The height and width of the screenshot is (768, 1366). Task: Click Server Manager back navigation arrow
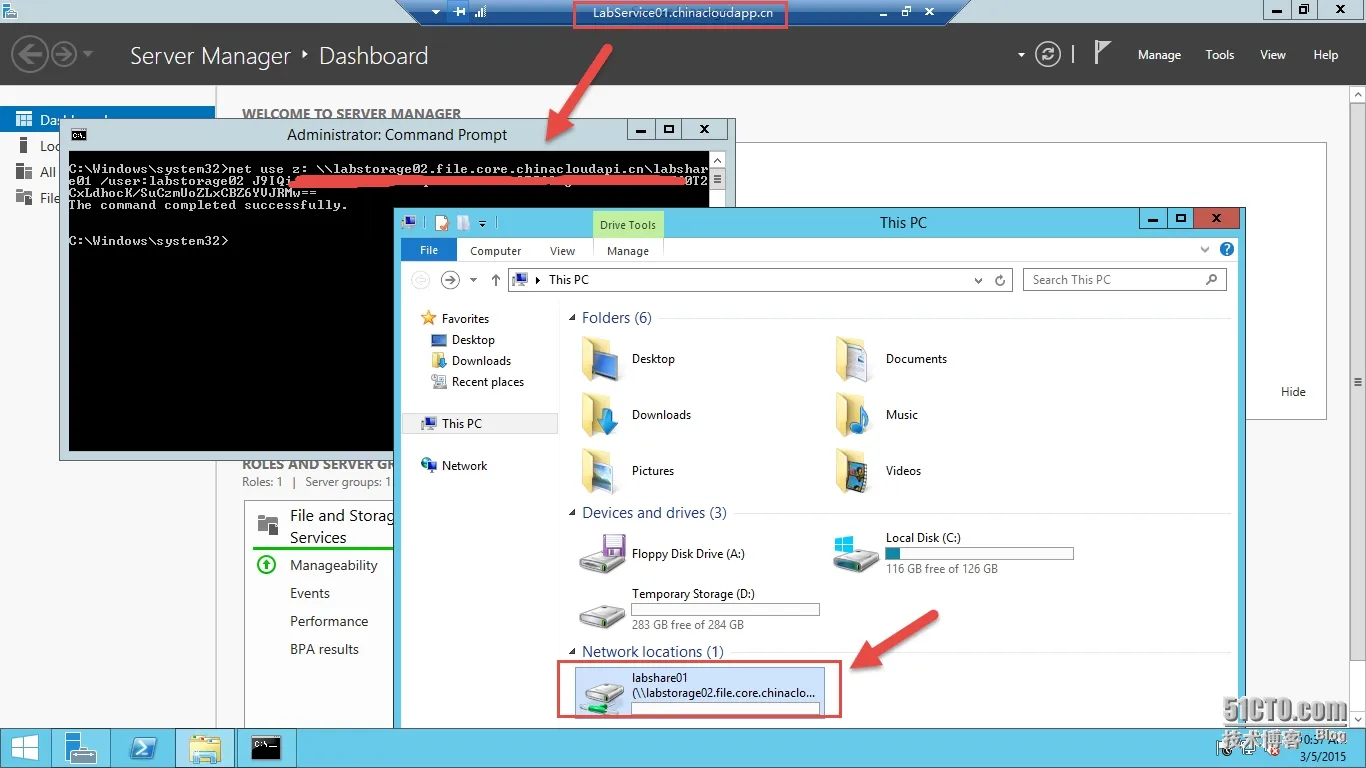coord(30,54)
